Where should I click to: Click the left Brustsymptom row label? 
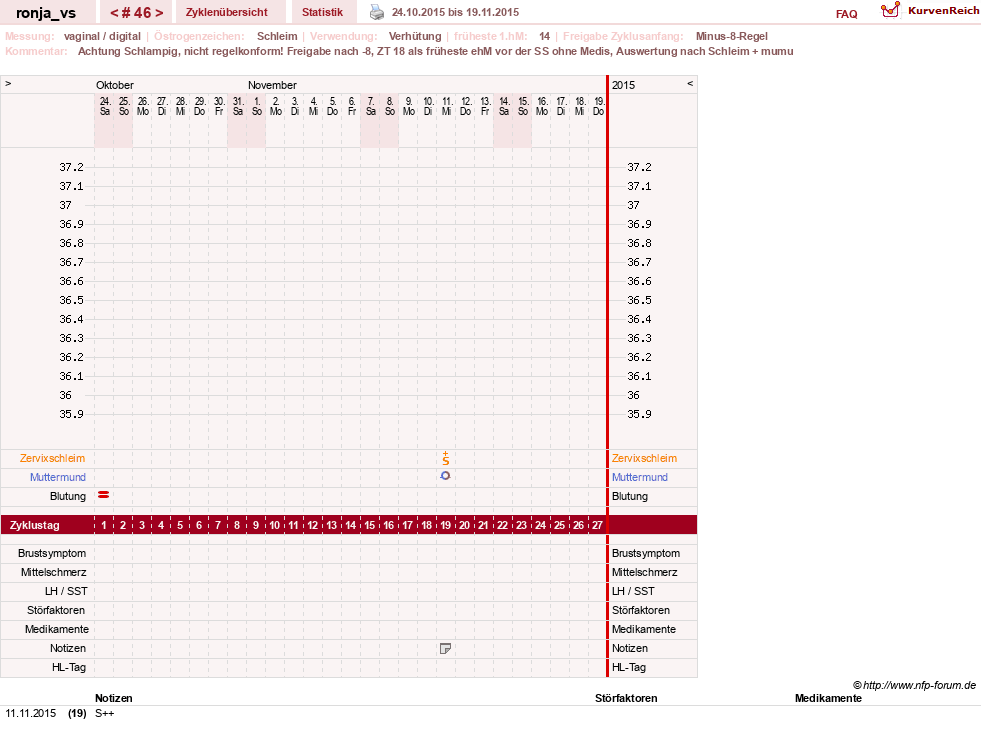coord(52,553)
